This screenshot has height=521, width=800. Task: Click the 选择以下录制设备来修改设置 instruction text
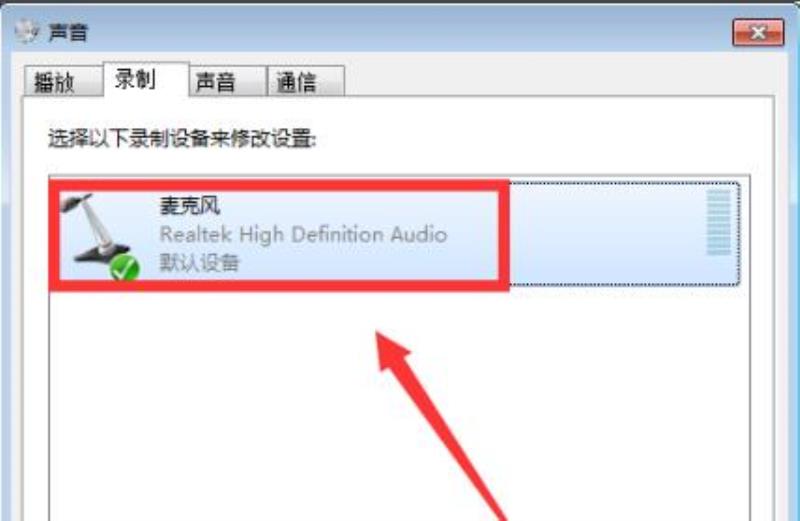182,138
